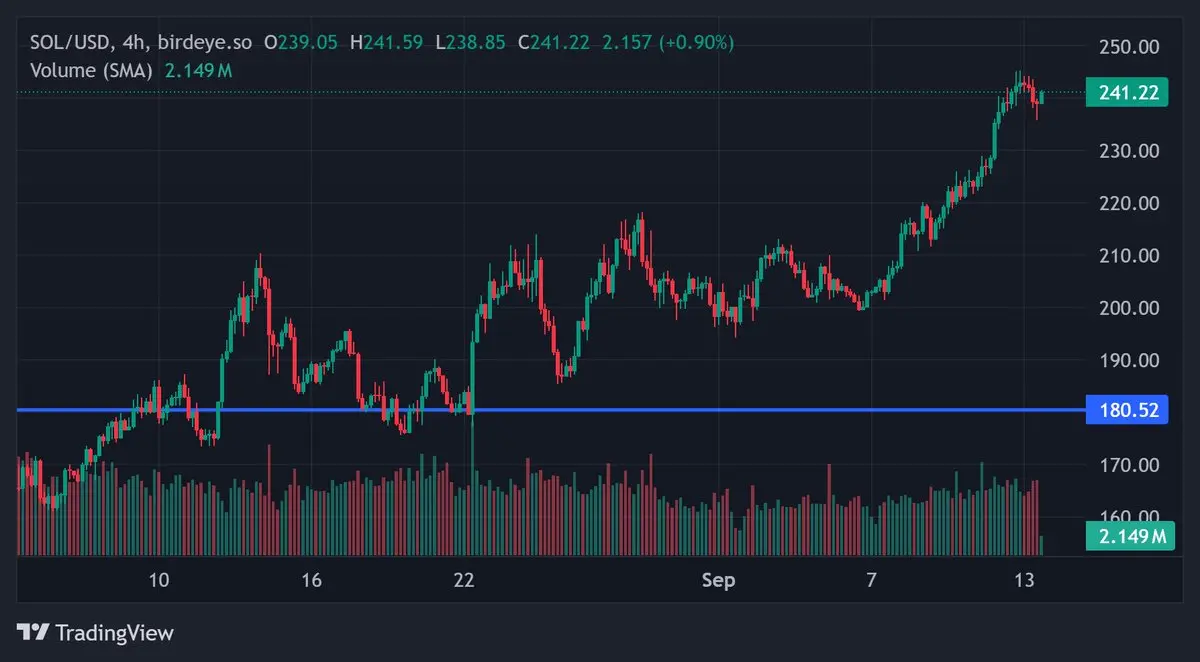Click the 190.00 price axis label
The image size is (1200, 662).
[1128, 361]
